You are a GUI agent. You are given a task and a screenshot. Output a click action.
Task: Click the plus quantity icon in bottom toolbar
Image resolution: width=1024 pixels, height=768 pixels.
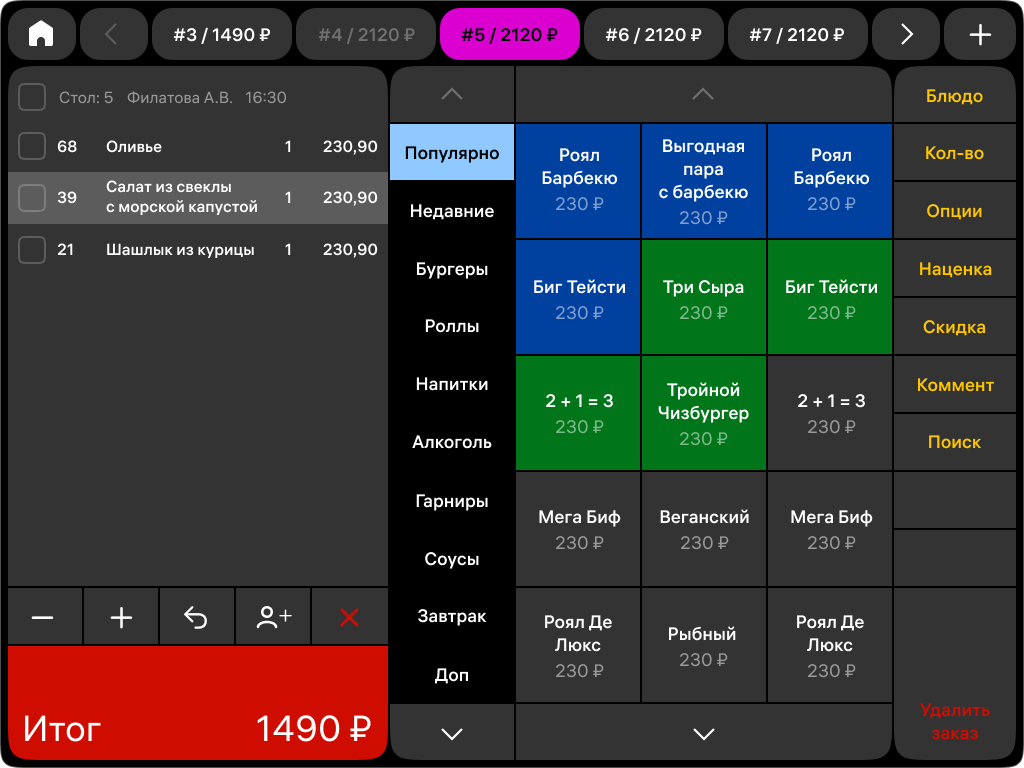click(x=120, y=617)
